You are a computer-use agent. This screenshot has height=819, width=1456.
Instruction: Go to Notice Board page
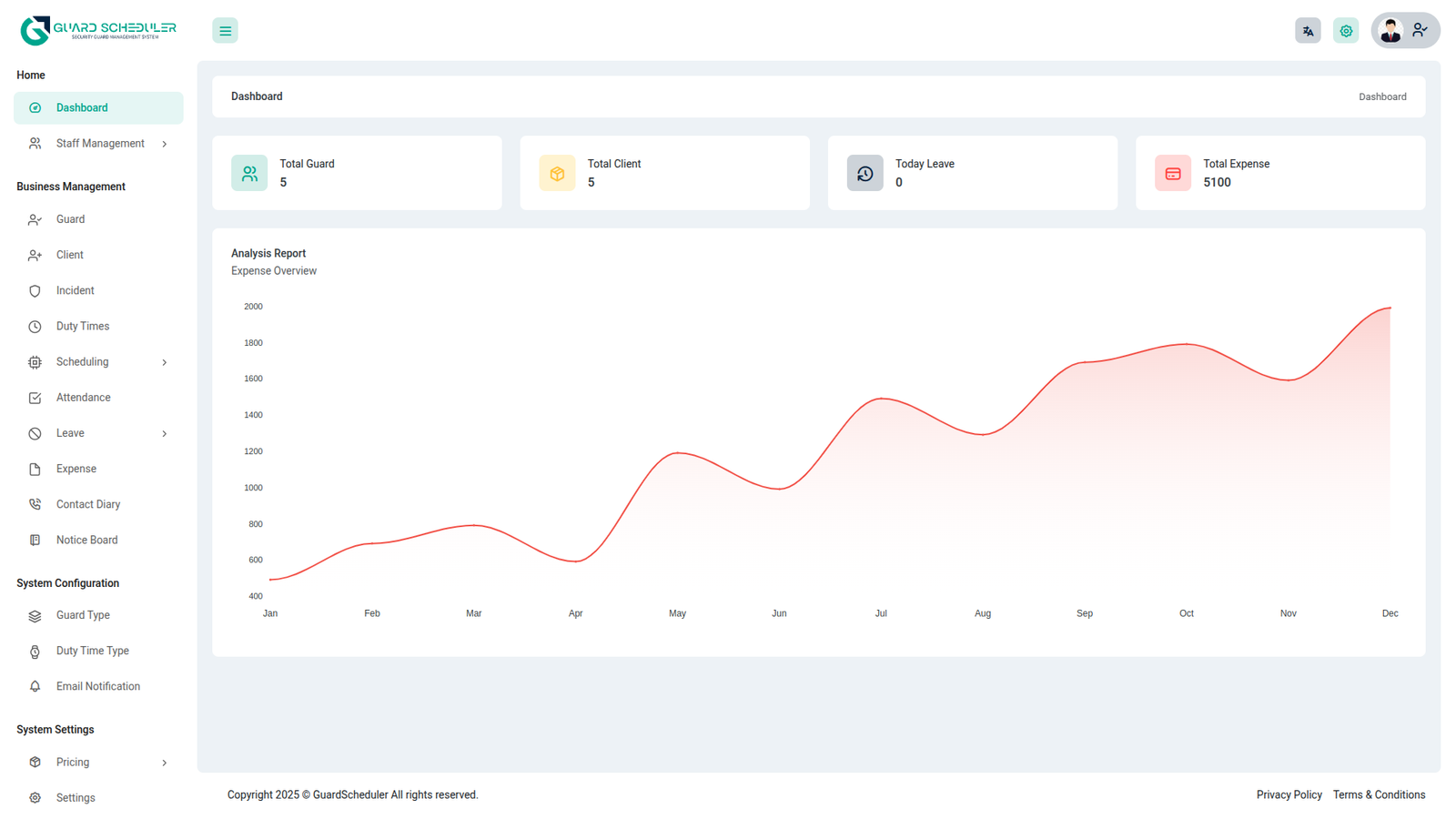(86, 541)
